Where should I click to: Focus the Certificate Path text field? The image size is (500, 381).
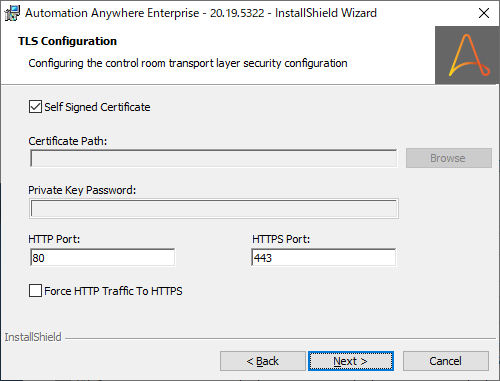214,158
